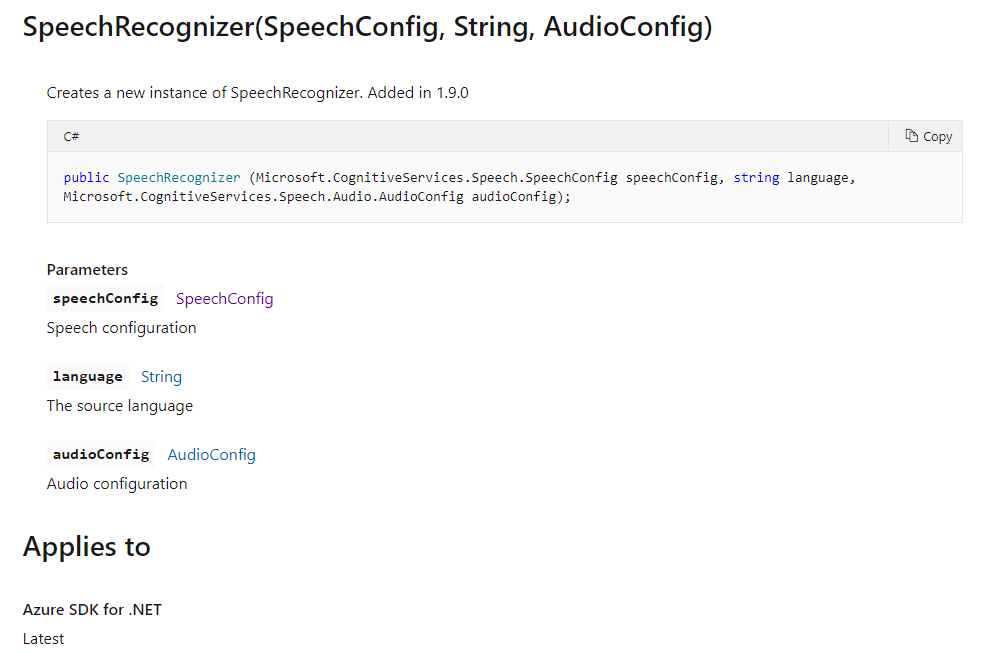This screenshot has width=986, height=654.
Task: Click 'public' keyword in code snippet
Action: pos(86,178)
